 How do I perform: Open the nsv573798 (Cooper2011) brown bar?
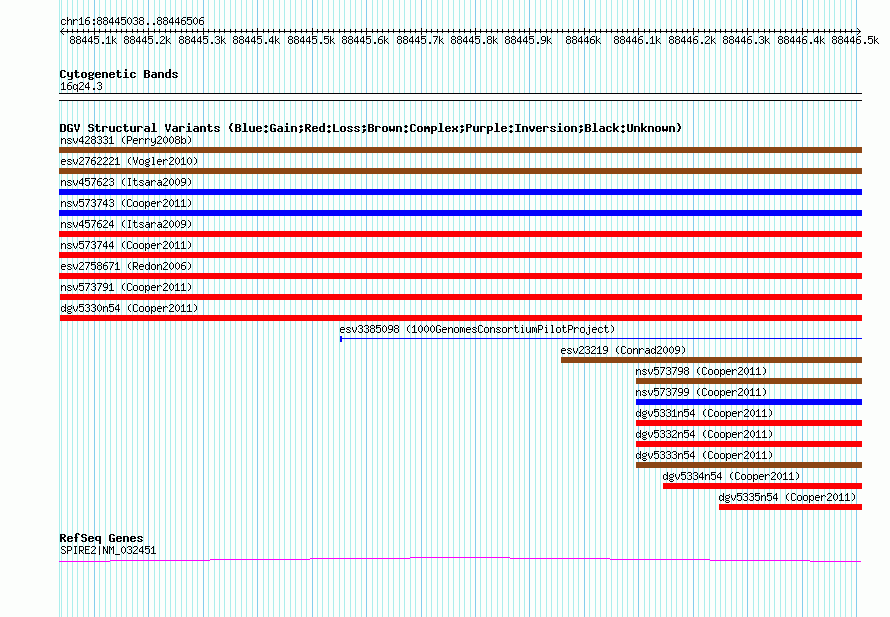click(x=749, y=381)
